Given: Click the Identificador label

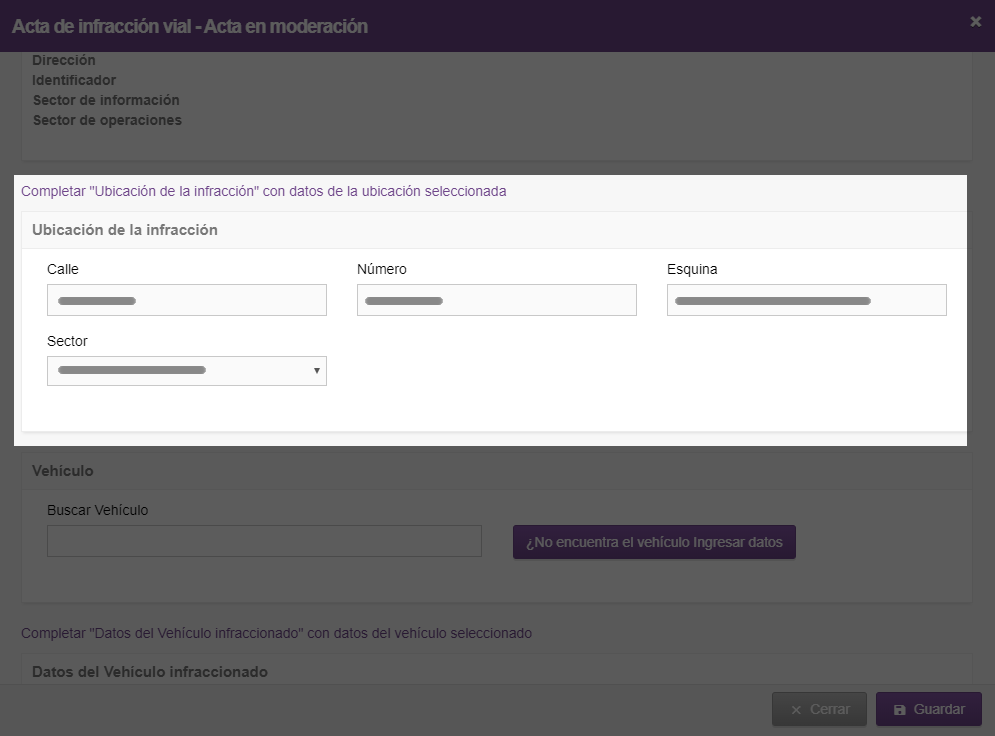Looking at the screenshot, I should coord(74,80).
